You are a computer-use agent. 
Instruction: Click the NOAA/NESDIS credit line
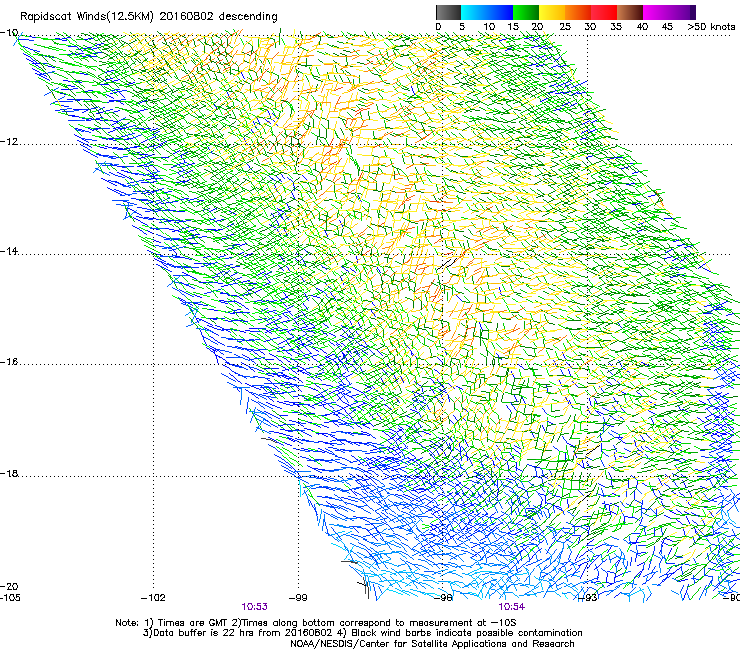pos(432,644)
